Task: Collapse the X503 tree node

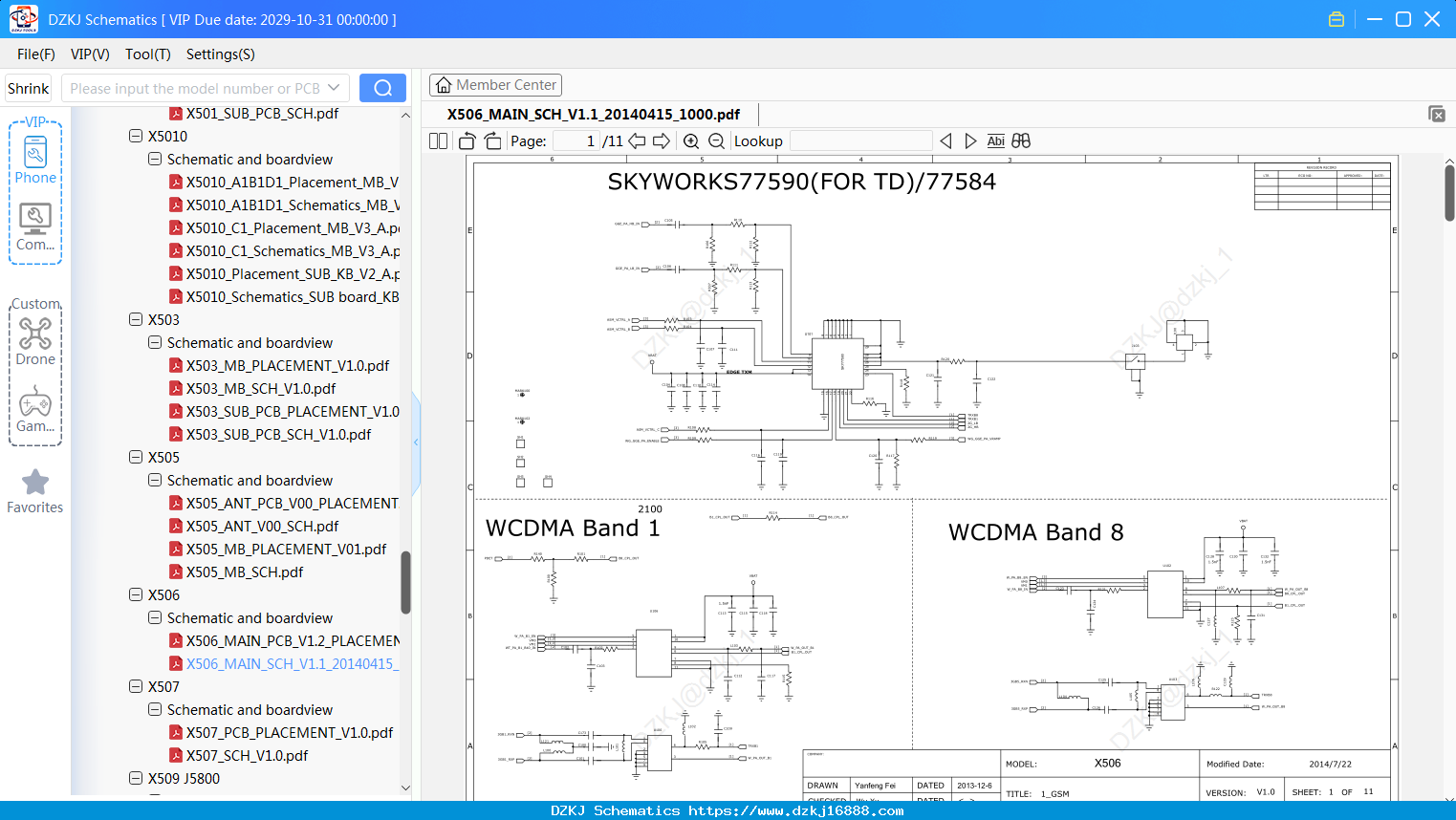Action: point(136,320)
